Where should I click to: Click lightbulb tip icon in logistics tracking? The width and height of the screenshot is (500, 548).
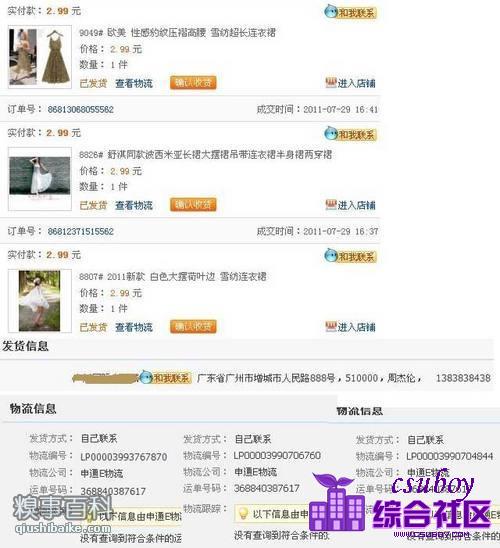pos(242,513)
